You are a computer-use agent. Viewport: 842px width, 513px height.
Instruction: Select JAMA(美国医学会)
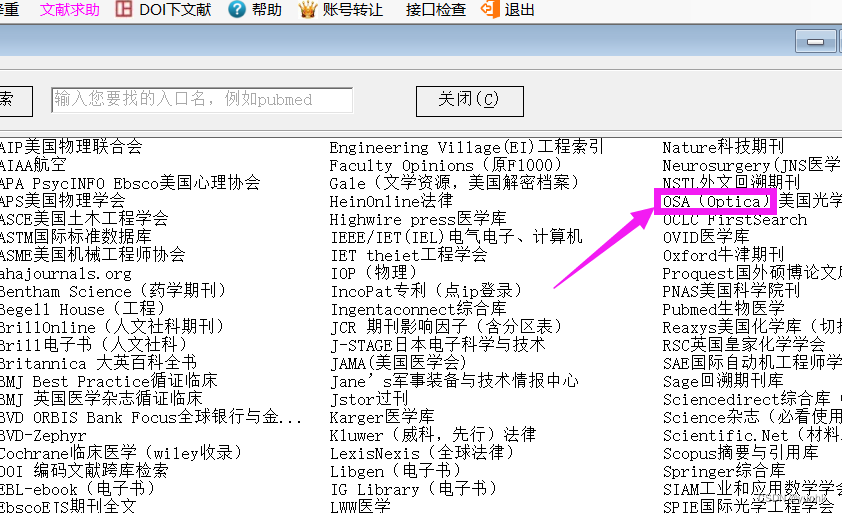pos(398,363)
